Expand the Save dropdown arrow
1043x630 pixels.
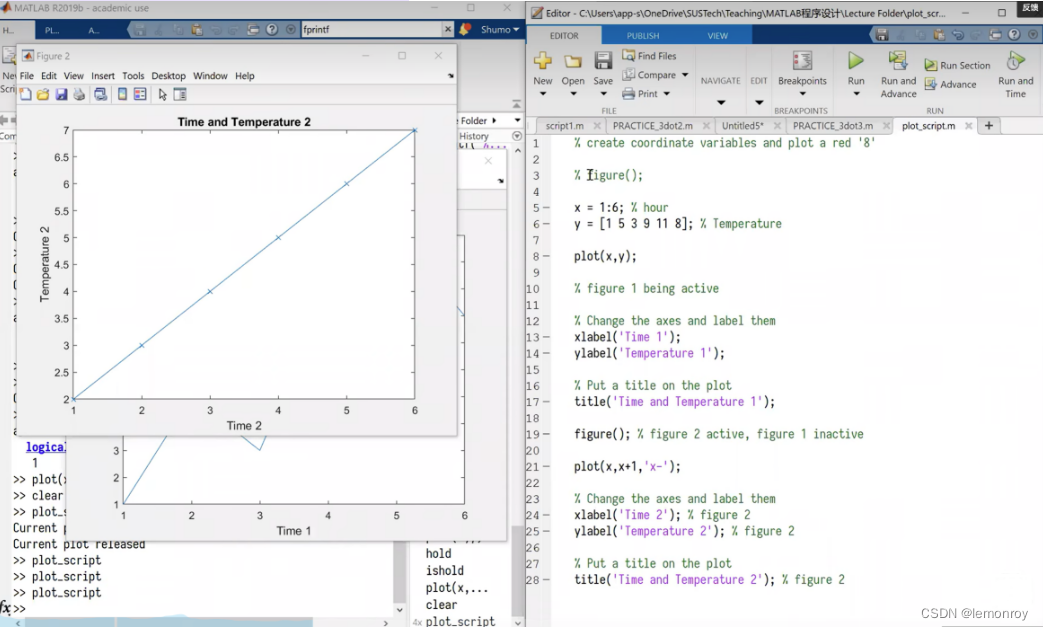(603, 94)
